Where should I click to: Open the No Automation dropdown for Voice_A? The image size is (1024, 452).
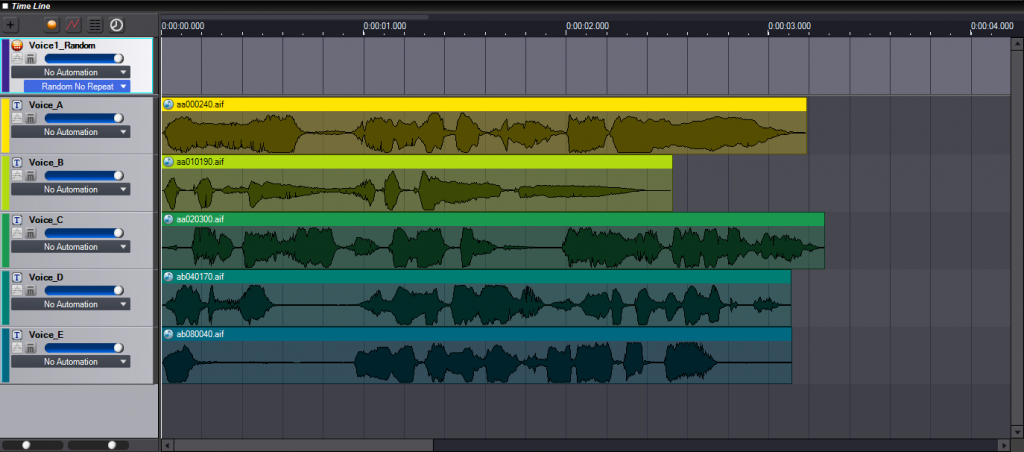(71, 132)
